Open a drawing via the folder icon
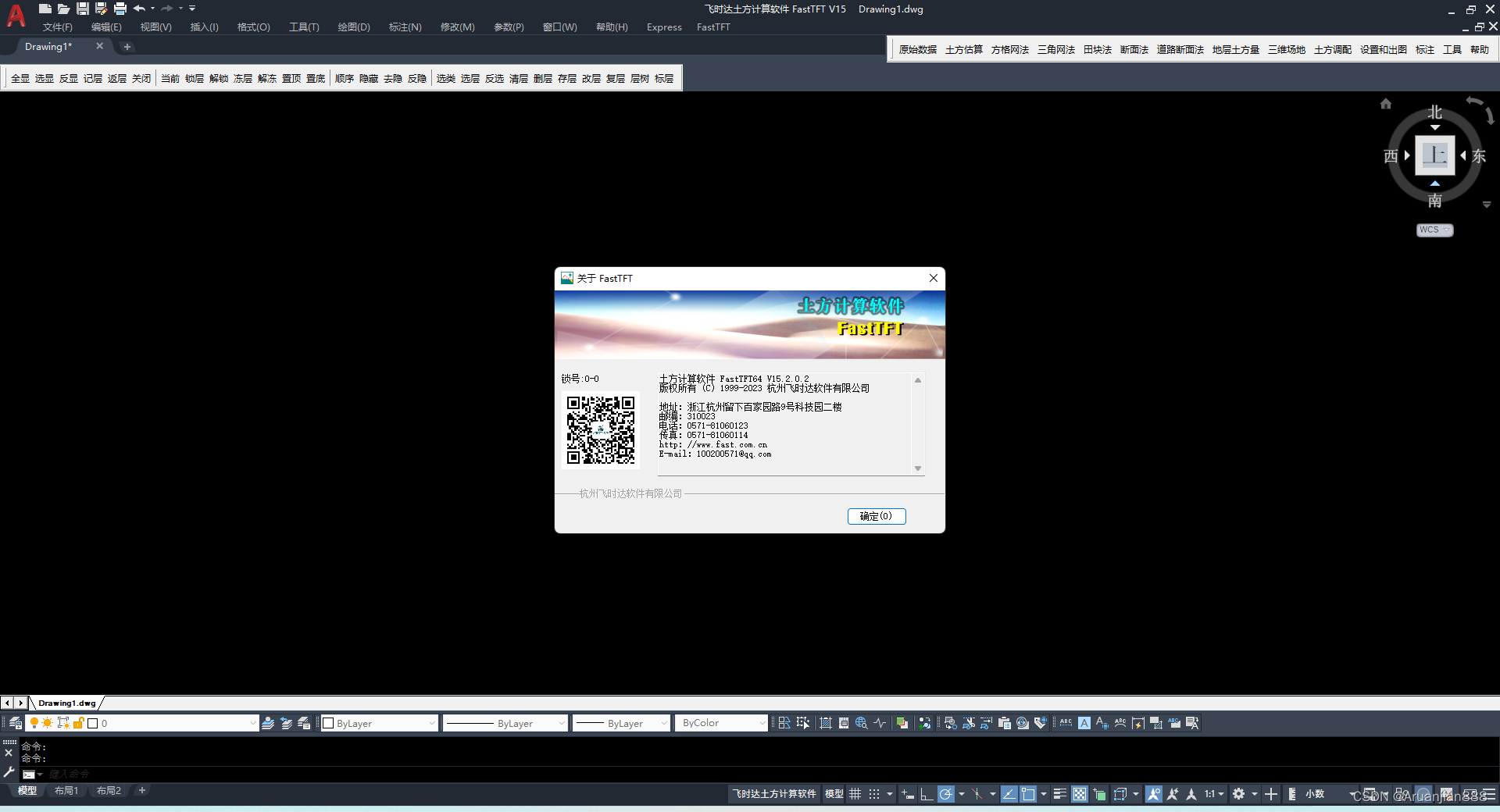 coord(64,9)
